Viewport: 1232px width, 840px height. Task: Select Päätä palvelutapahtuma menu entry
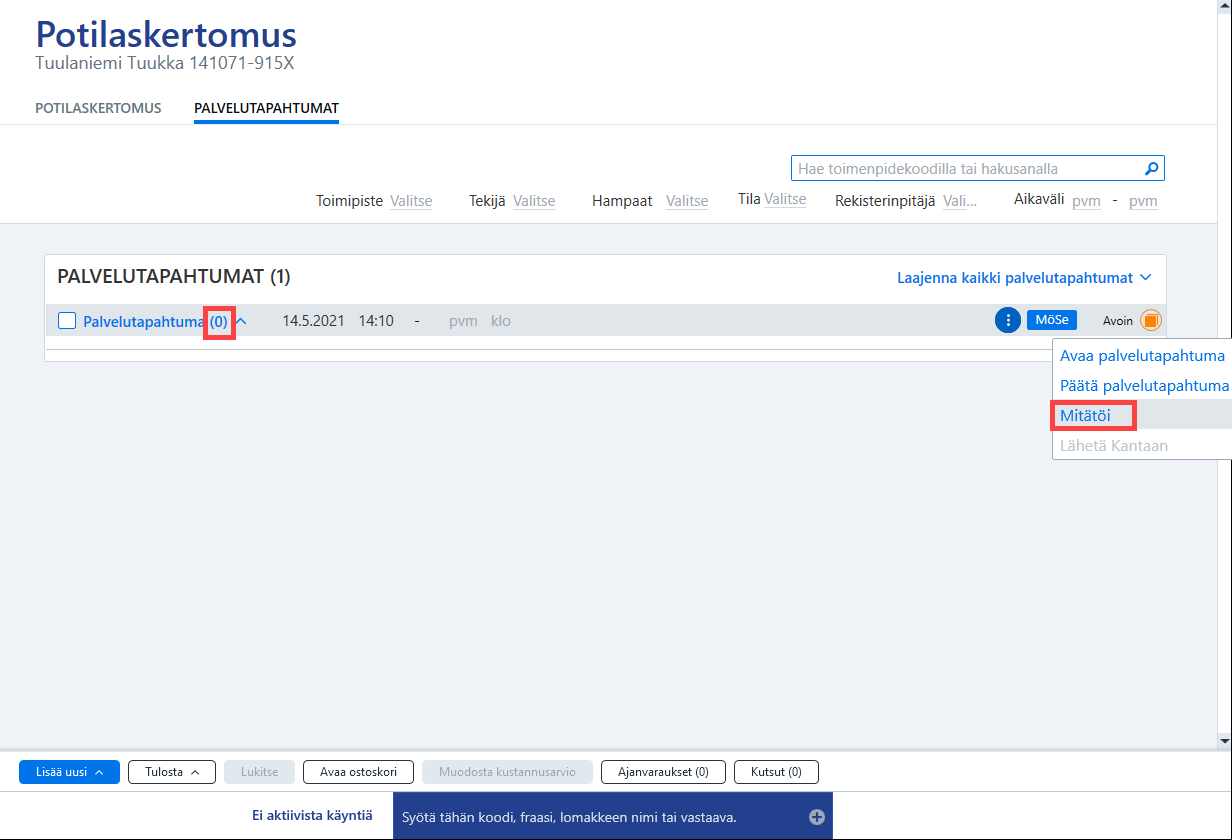coord(1141,386)
